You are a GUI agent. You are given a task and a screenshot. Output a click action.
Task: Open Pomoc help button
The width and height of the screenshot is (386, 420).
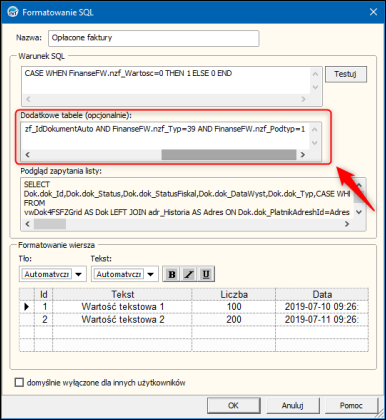(351, 405)
